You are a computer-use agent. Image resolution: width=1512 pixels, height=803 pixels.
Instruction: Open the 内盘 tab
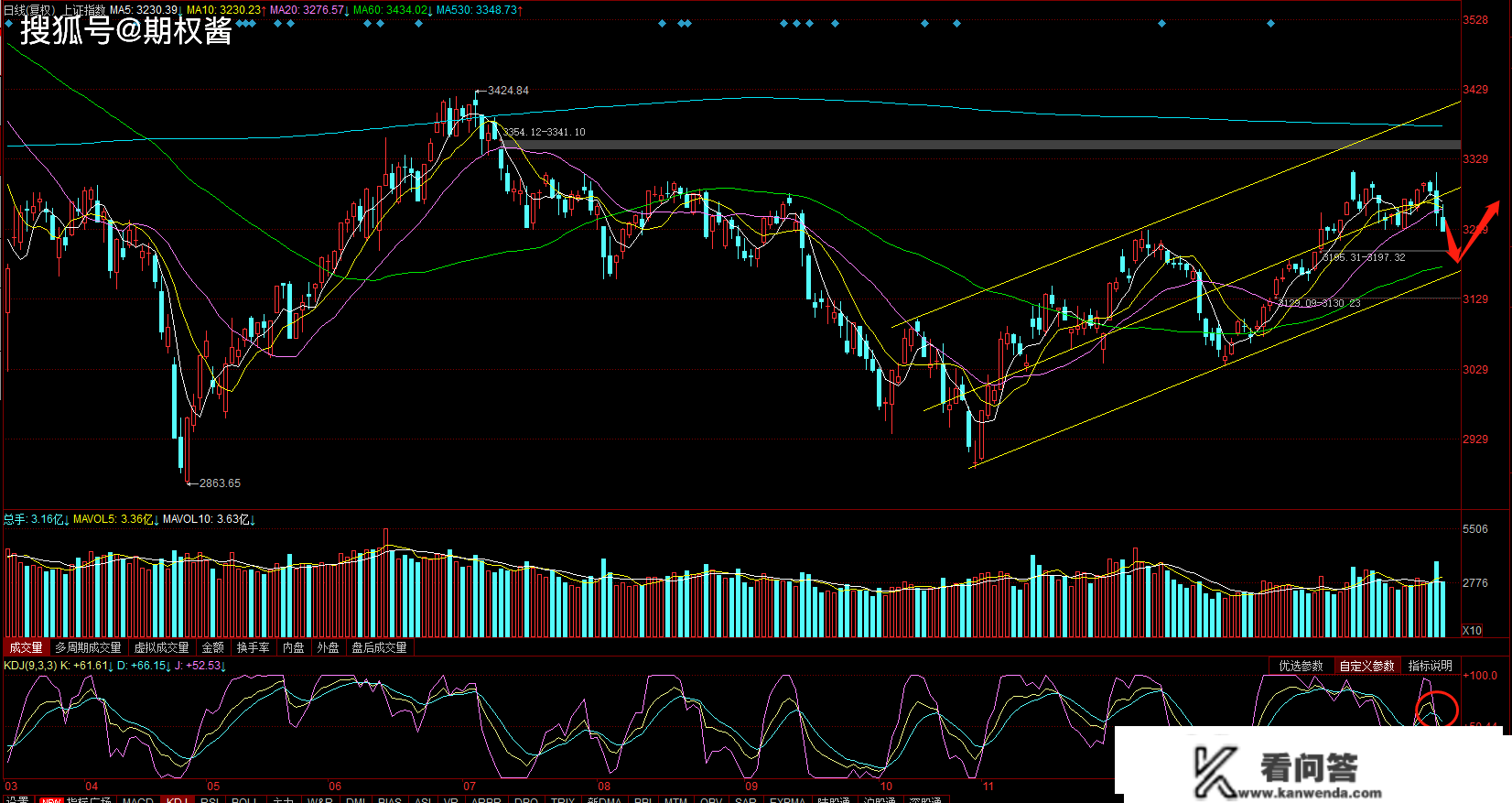pyautogui.click(x=294, y=647)
